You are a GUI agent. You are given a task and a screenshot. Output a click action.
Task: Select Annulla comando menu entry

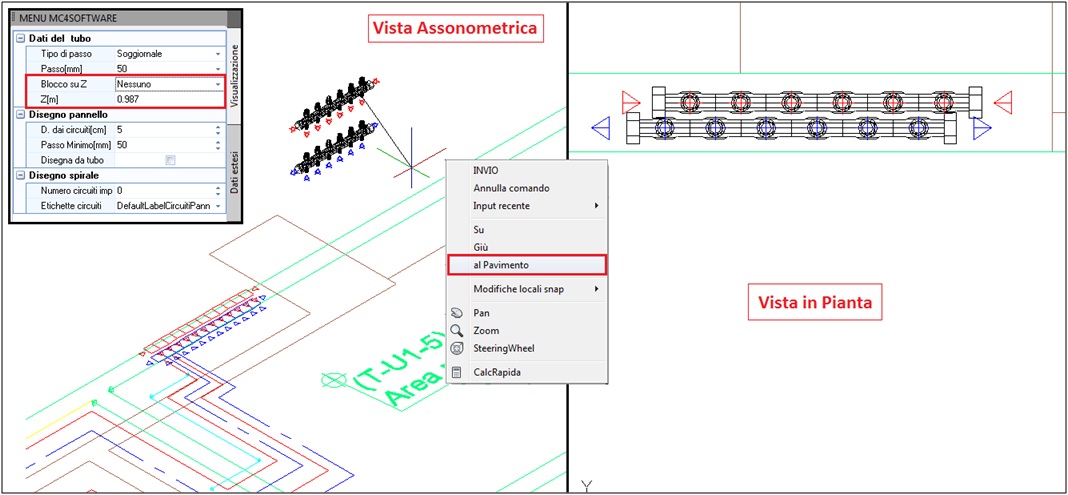(511, 188)
